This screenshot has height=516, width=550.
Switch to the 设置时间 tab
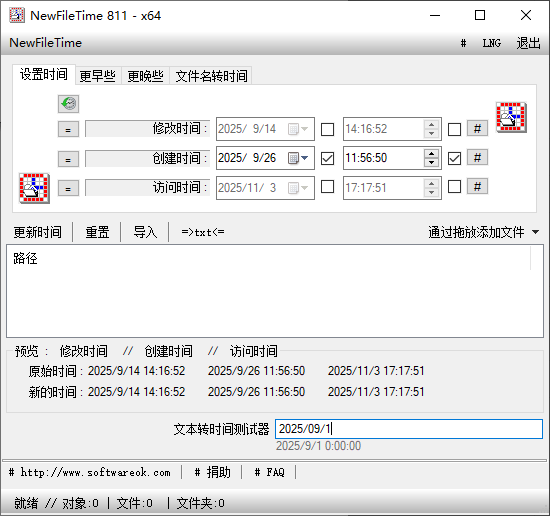[x=44, y=74]
